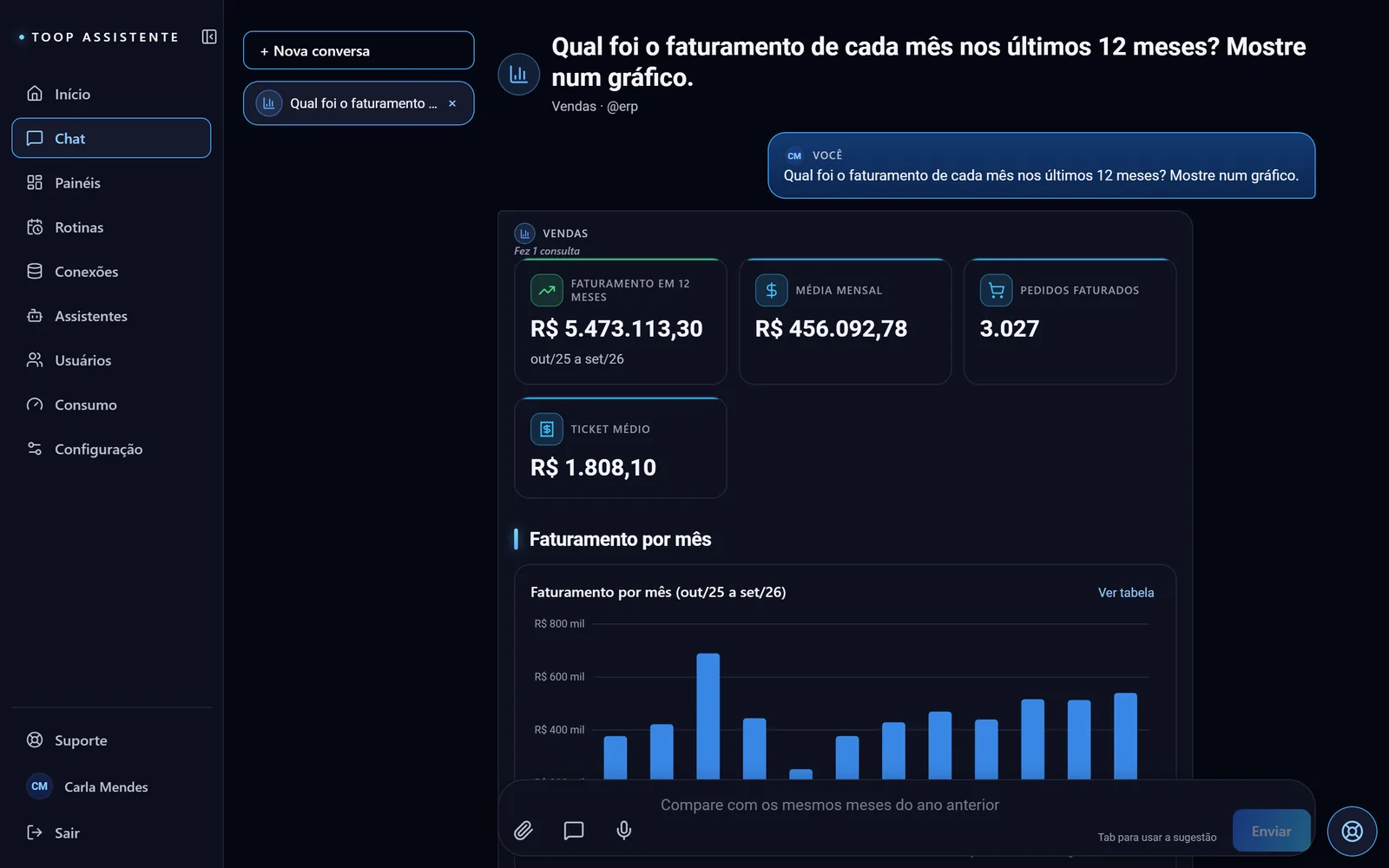
Task: Click the speech bubble icon in composer
Action: [573, 831]
